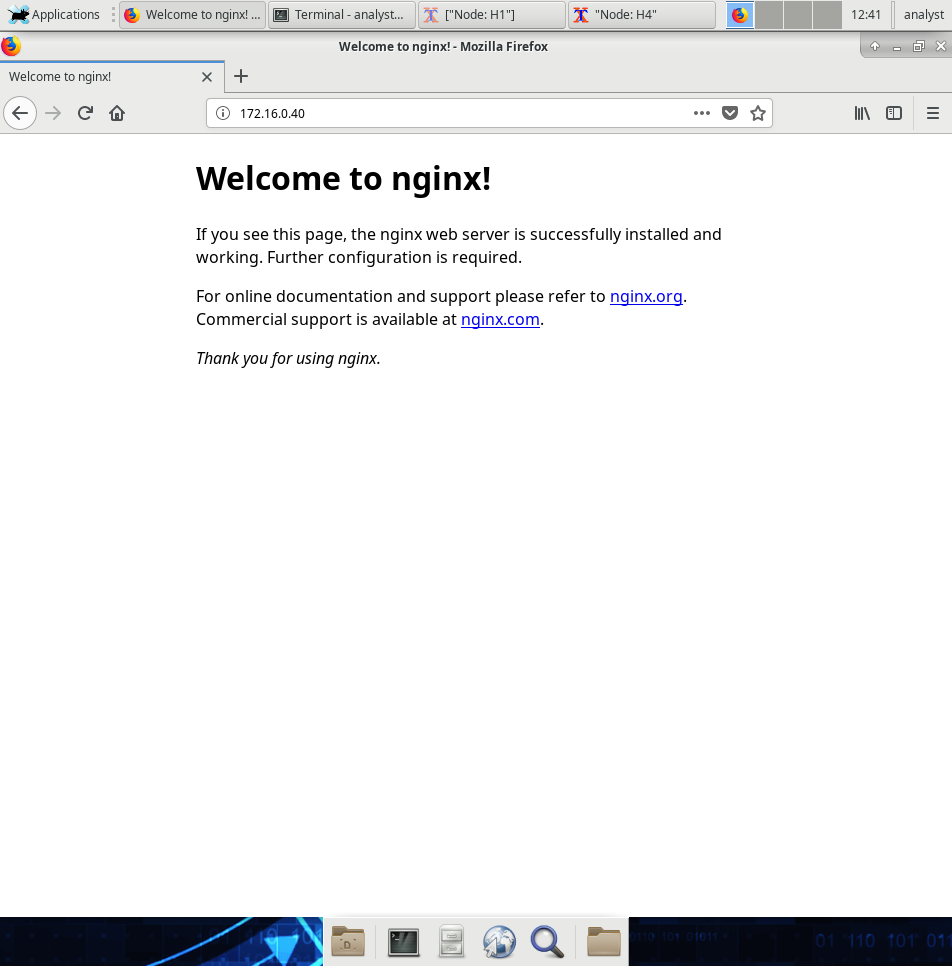The width and height of the screenshot is (952, 966).
Task: Click the Firefox logo in title bar
Action: coord(10,46)
